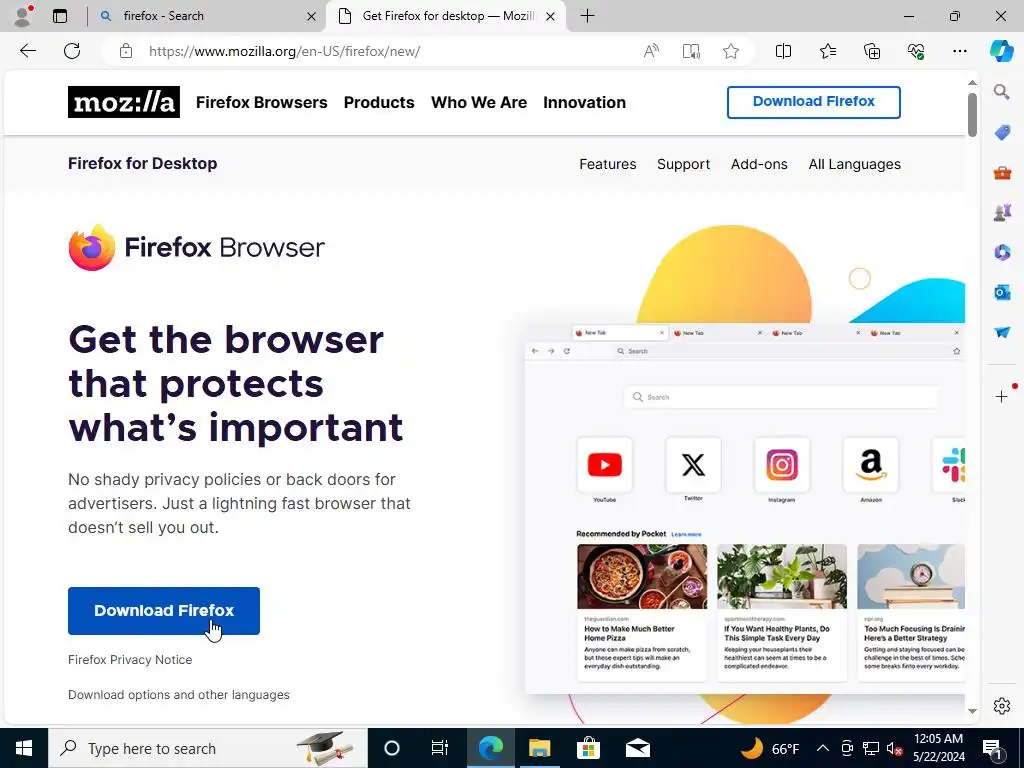Screen dimensions: 1024x768
Task: Open Cortana circle icon in taskbar
Action: pyautogui.click(x=392, y=748)
